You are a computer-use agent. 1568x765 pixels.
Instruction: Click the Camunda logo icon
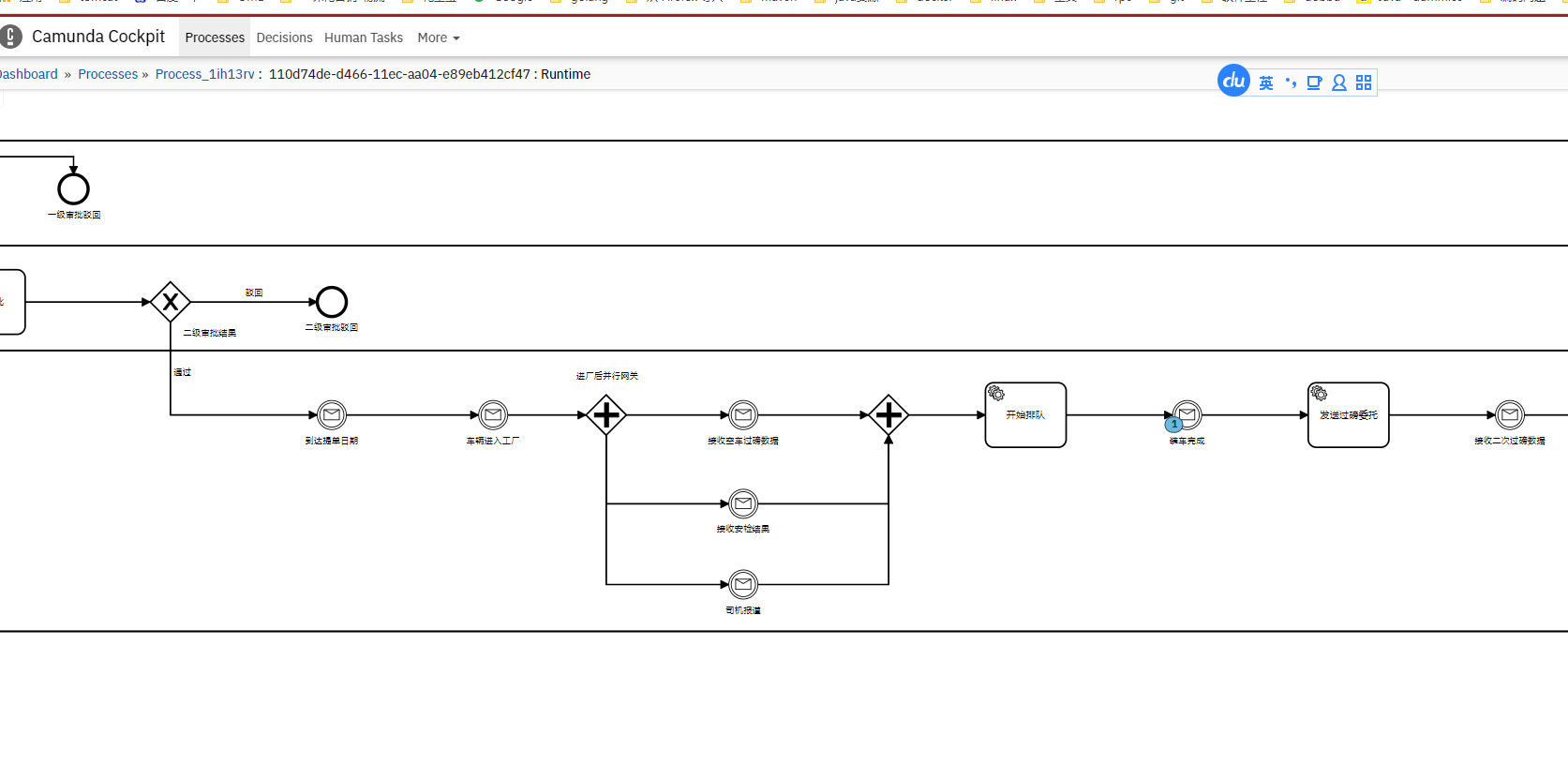pyautogui.click(x=10, y=37)
